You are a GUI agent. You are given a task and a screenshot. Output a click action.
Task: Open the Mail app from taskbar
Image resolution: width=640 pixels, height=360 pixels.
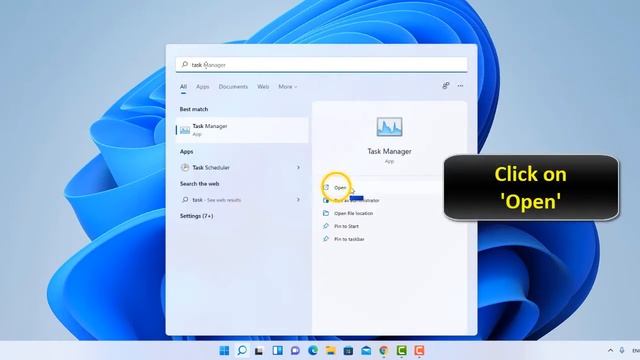[x=366, y=350]
